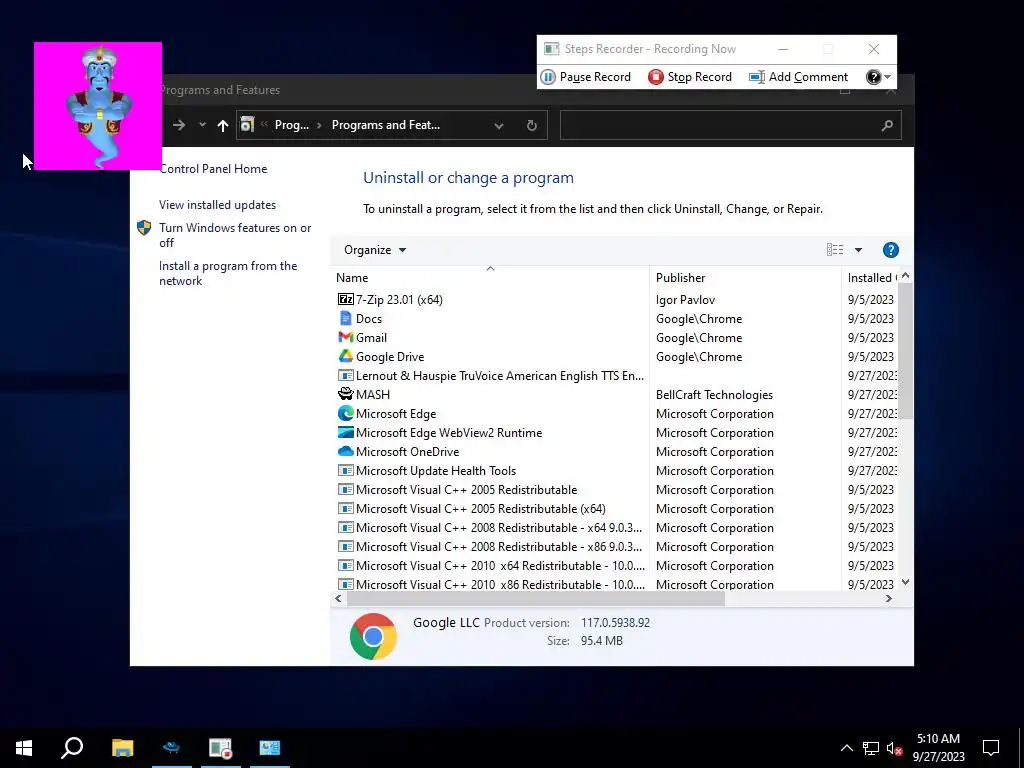
Task: Click the Programs and Feat... breadcrumb
Action: point(386,125)
